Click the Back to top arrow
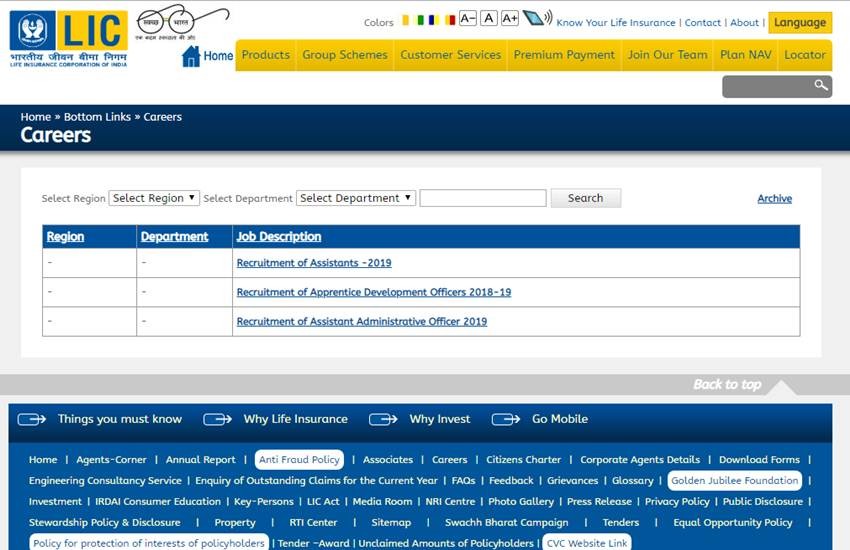Image resolution: width=850 pixels, height=550 pixels. click(781, 386)
